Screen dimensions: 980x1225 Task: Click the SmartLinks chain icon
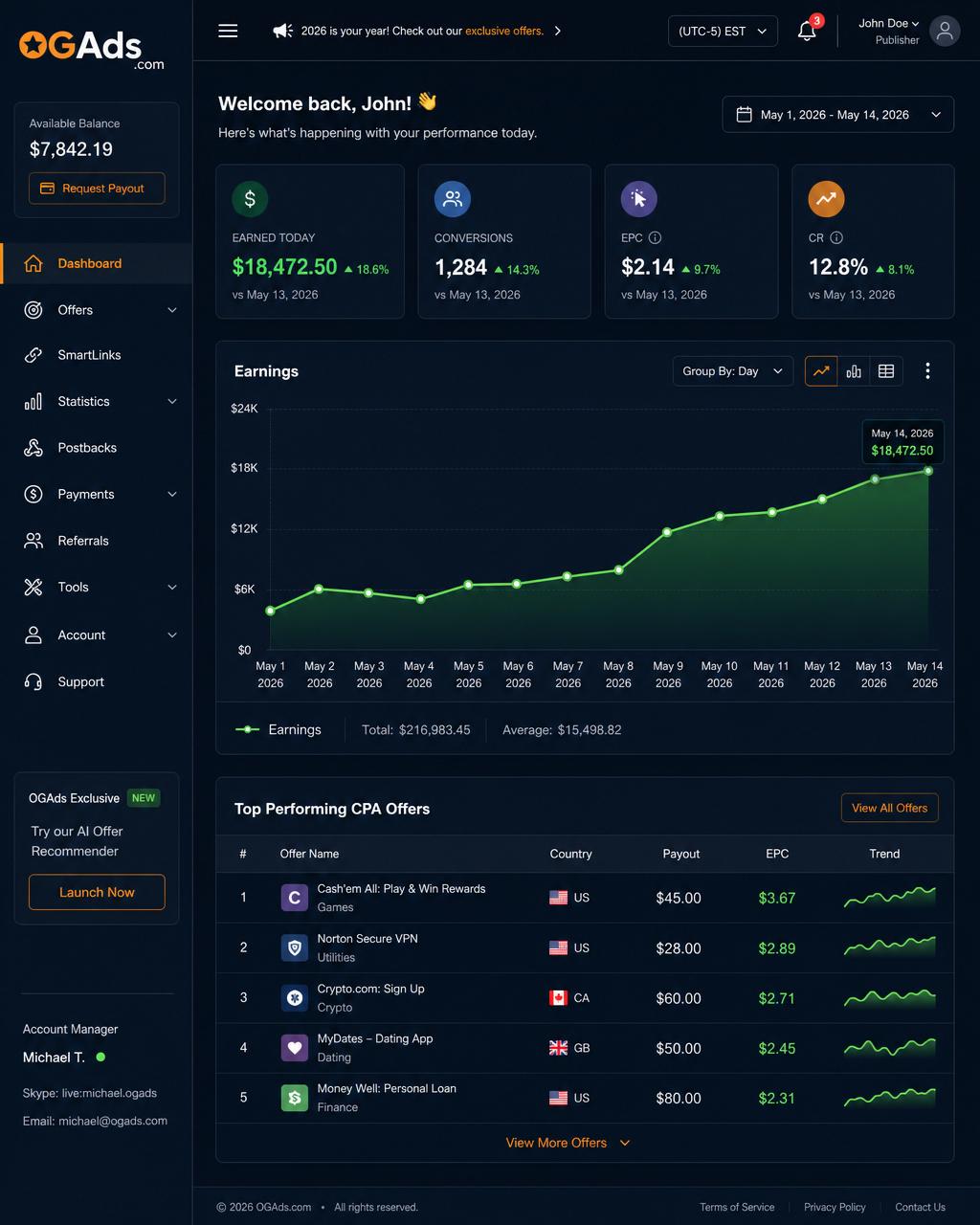coord(33,355)
